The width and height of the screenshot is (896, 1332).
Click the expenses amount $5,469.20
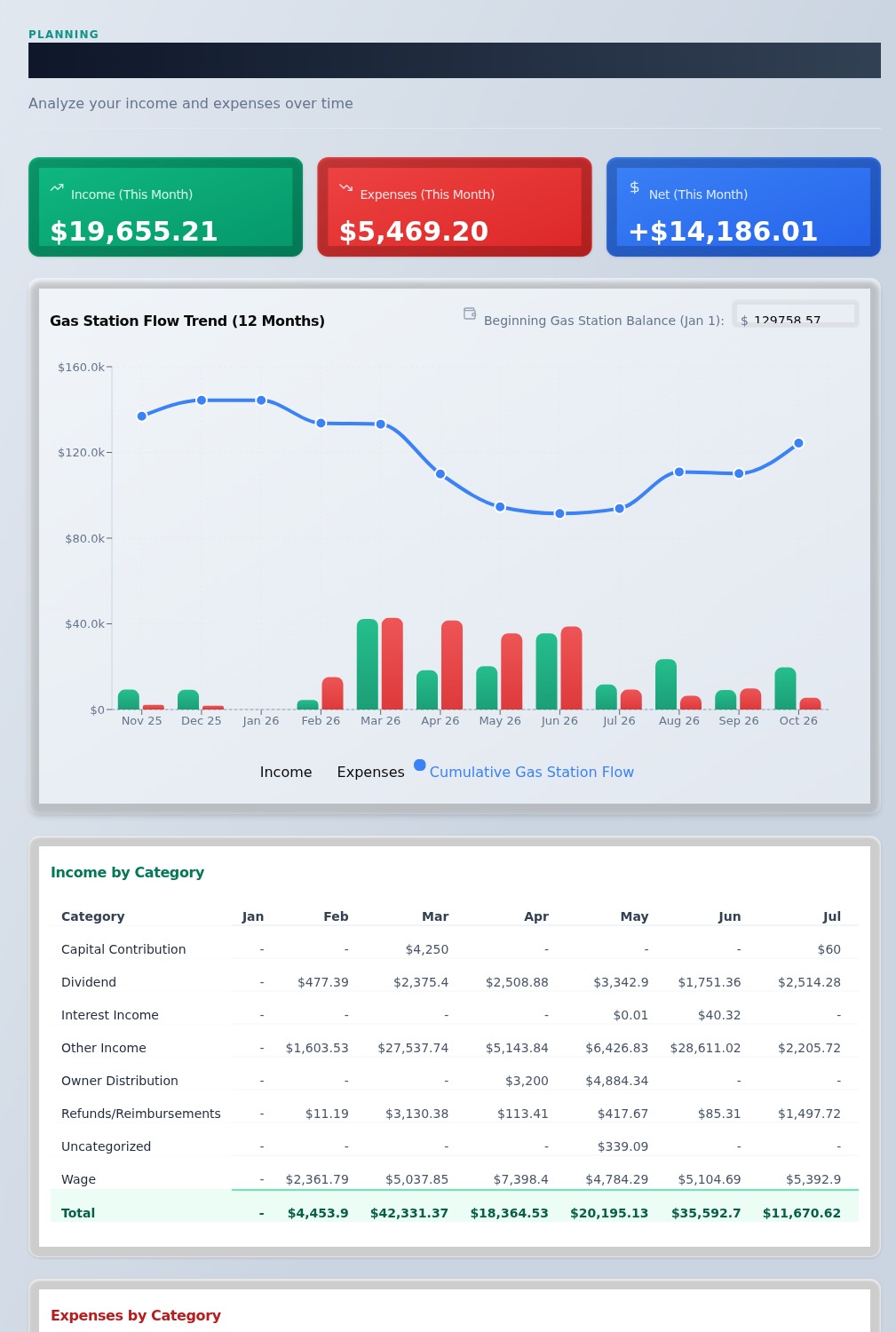414,232
